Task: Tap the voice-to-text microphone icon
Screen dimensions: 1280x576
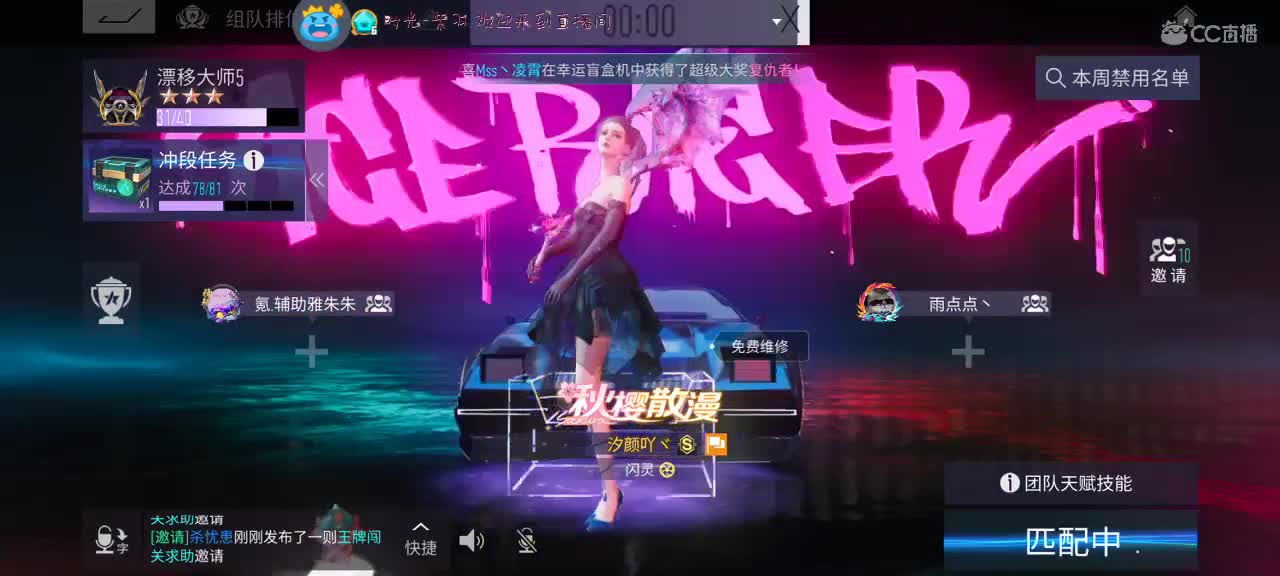Action: click(x=110, y=541)
